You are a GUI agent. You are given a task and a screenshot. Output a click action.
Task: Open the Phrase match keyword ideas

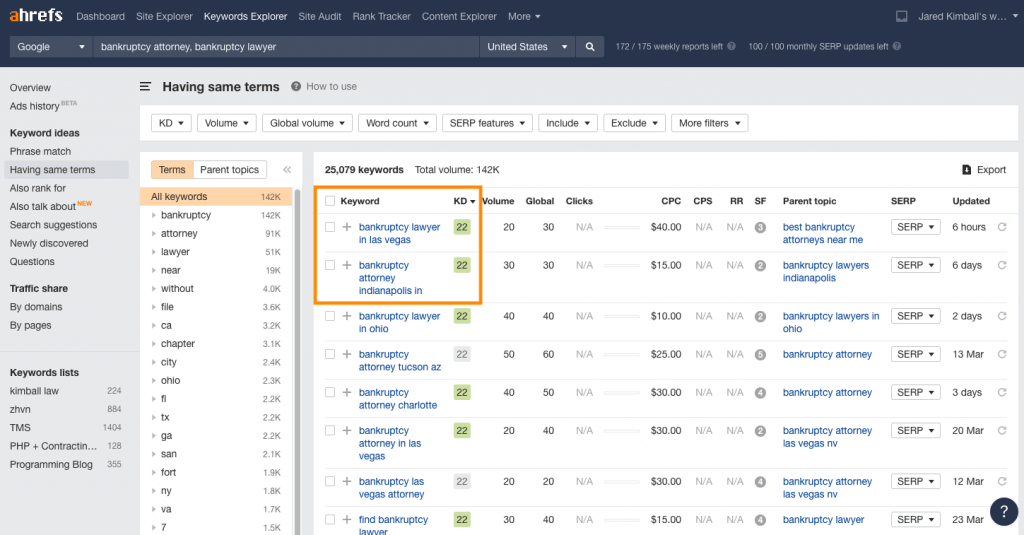pyautogui.click(x=40, y=152)
